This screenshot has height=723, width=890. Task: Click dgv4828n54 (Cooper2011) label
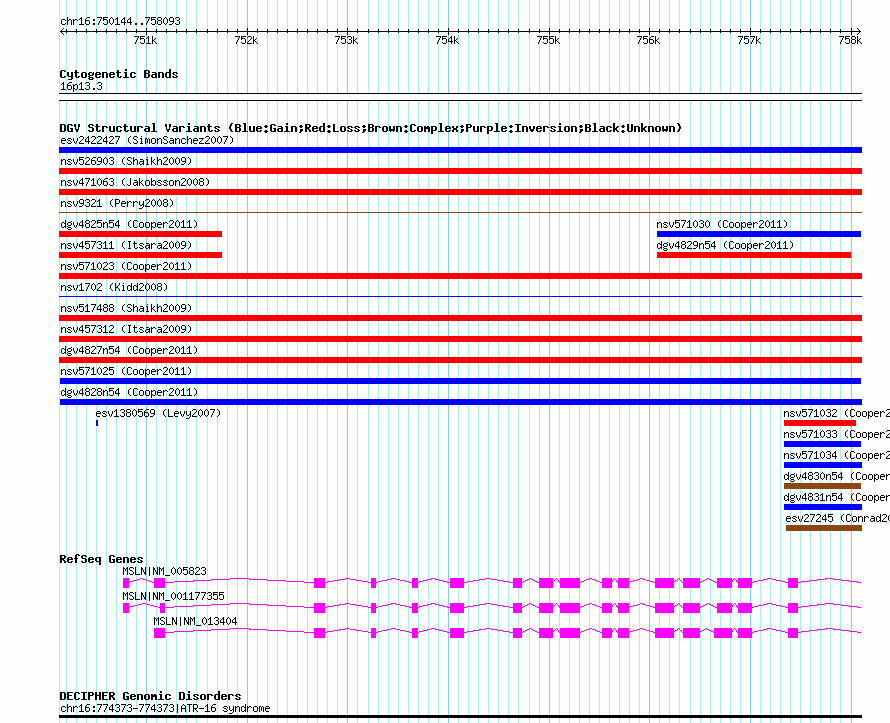click(x=129, y=392)
